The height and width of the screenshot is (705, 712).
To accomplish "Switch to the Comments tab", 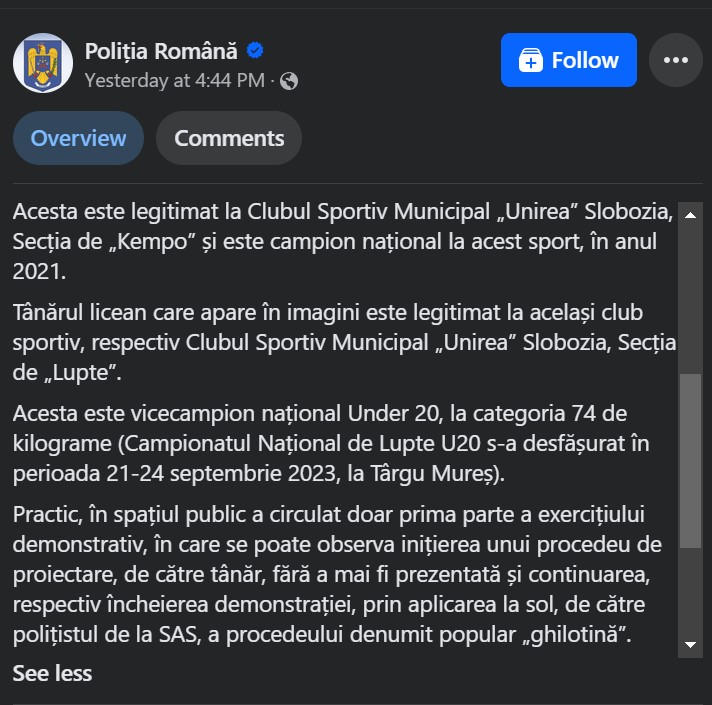I will (x=229, y=138).
